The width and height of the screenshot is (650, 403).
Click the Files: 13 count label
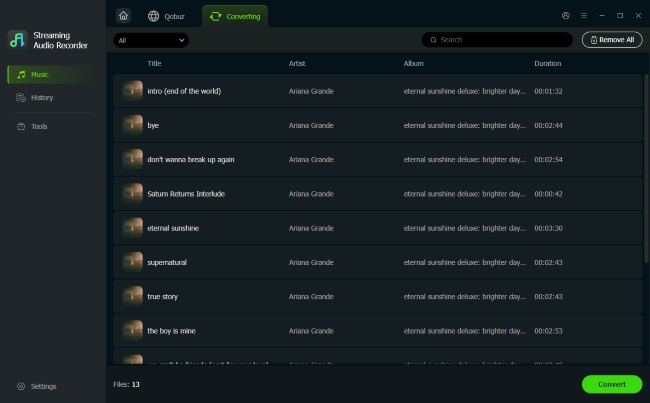coord(126,384)
